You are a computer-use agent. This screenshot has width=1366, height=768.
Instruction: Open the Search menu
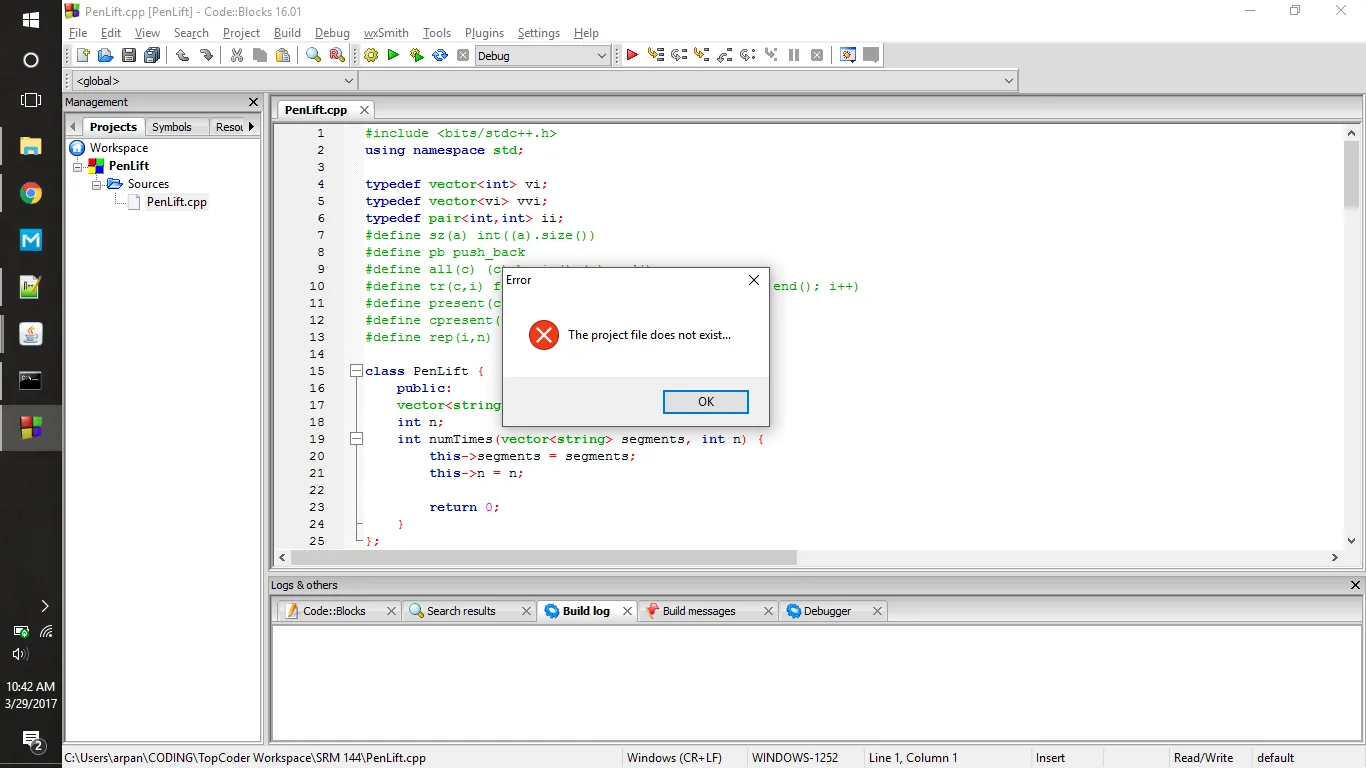191,33
